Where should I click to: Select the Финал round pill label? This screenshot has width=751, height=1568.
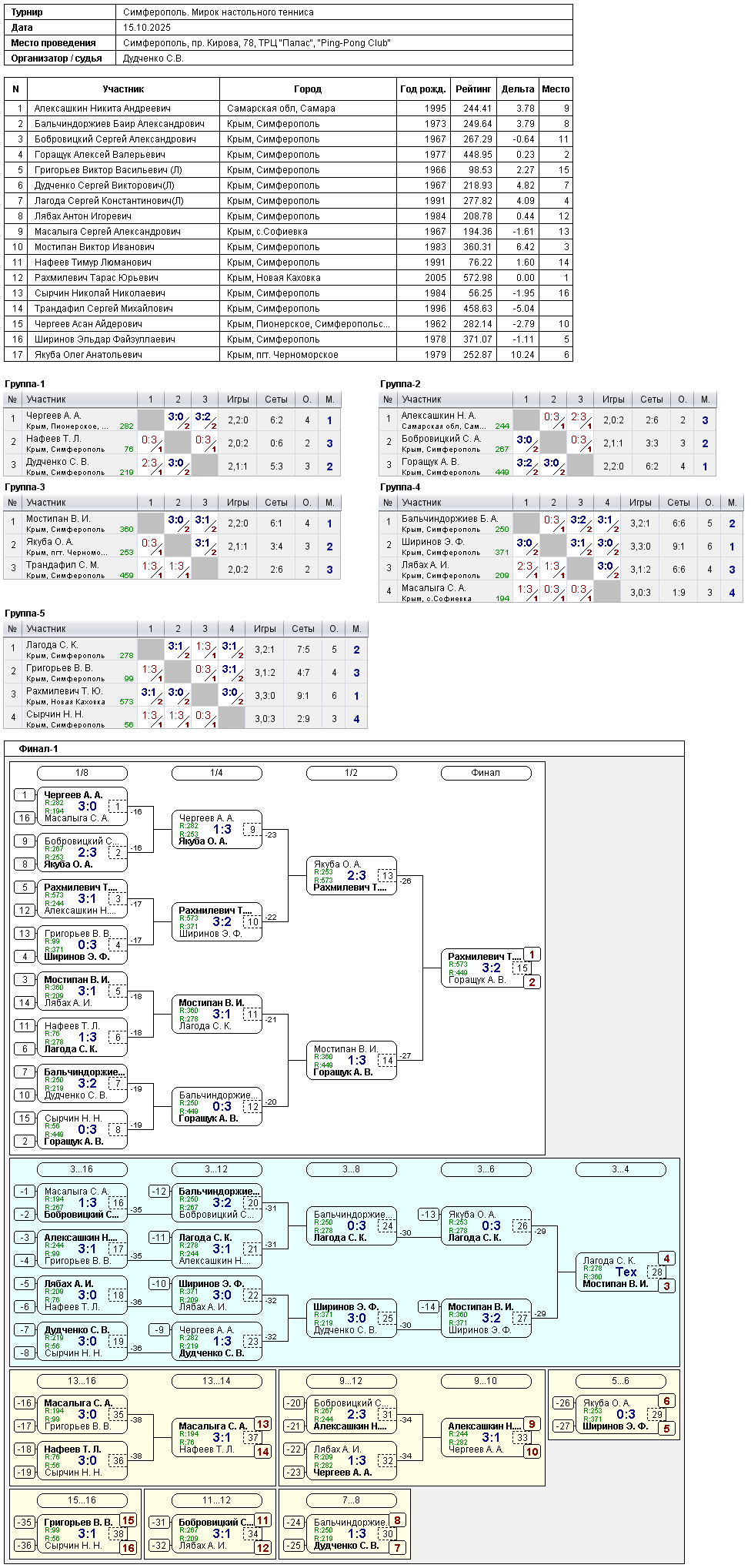tap(486, 773)
